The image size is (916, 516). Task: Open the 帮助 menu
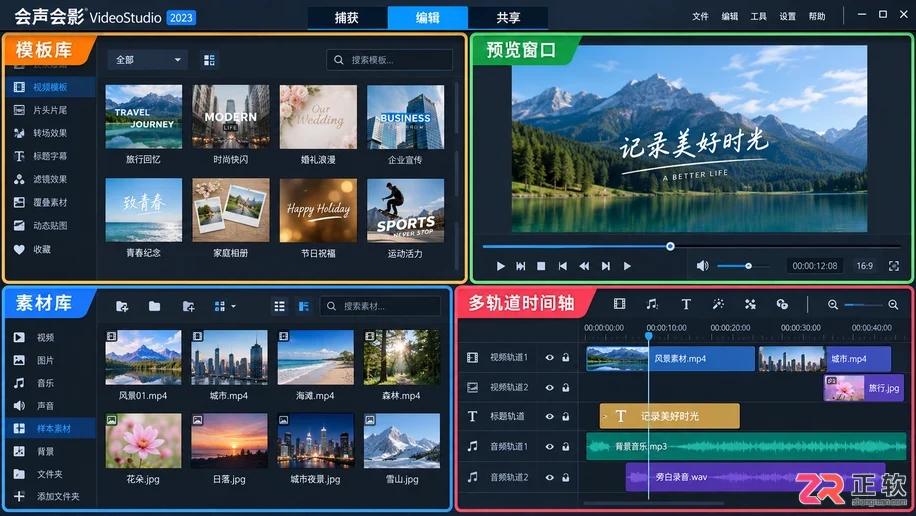pos(817,16)
